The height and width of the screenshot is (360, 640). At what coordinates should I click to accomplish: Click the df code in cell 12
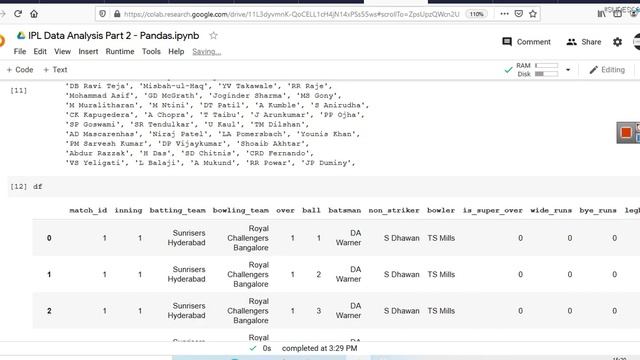(x=38, y=187)
